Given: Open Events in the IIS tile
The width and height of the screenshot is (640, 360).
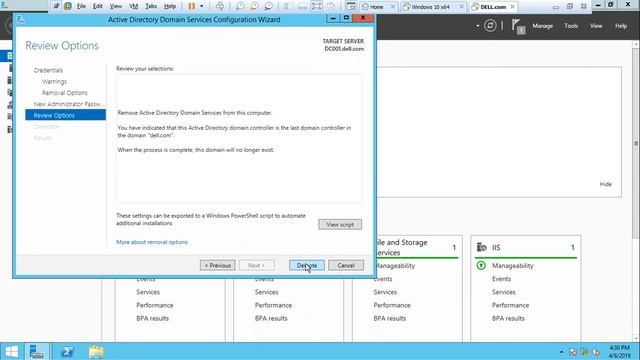Looking at the screenshot, I should click(x=501, y=279).
